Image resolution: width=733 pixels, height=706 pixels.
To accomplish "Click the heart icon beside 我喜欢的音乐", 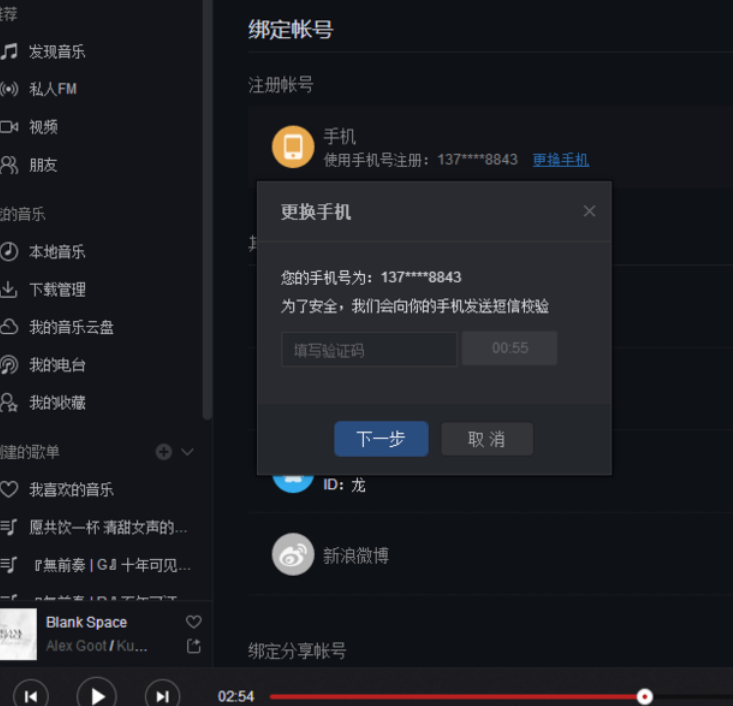I will click(9, 489).
